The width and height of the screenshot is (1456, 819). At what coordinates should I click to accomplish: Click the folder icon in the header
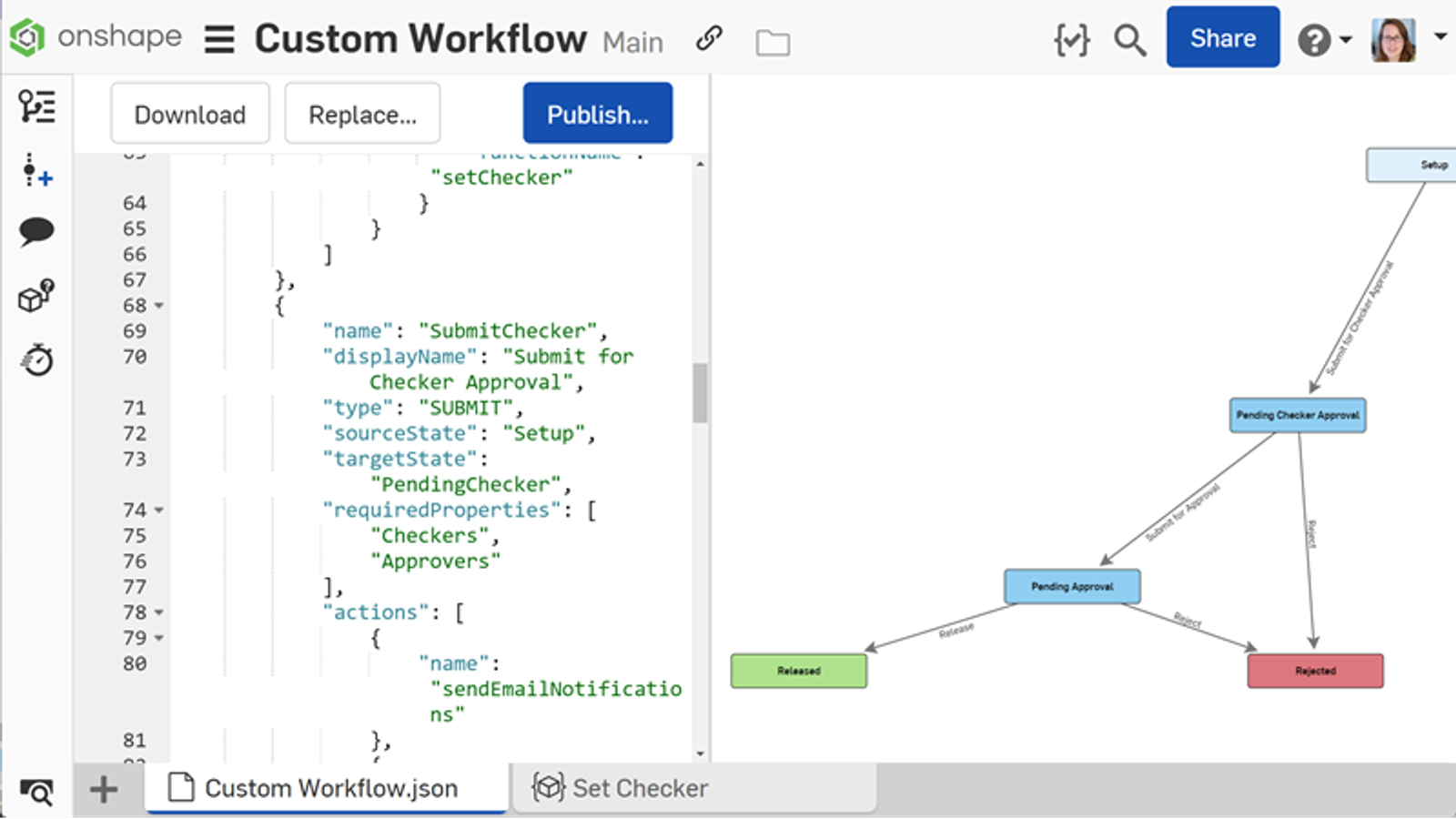click(773, 43)
